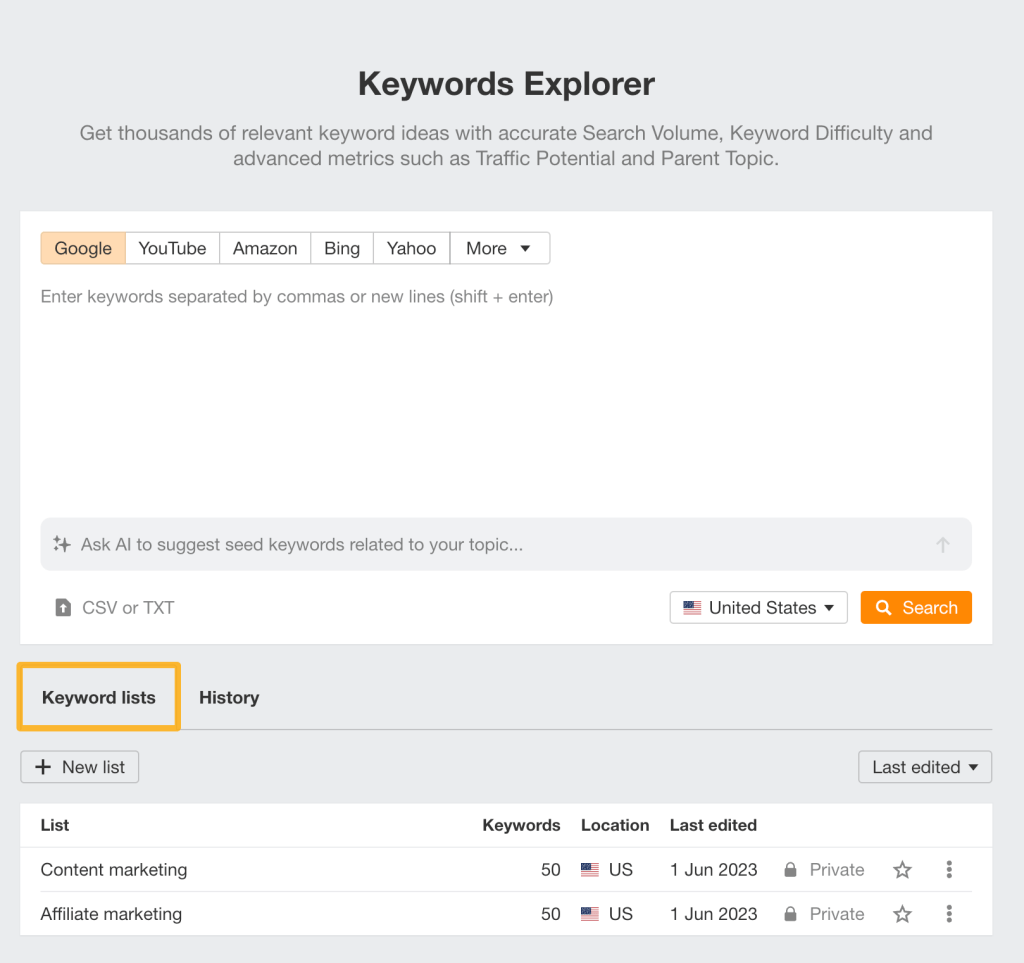Create a New list
The width and height of the screenshot is (1024, 963).
79,767
